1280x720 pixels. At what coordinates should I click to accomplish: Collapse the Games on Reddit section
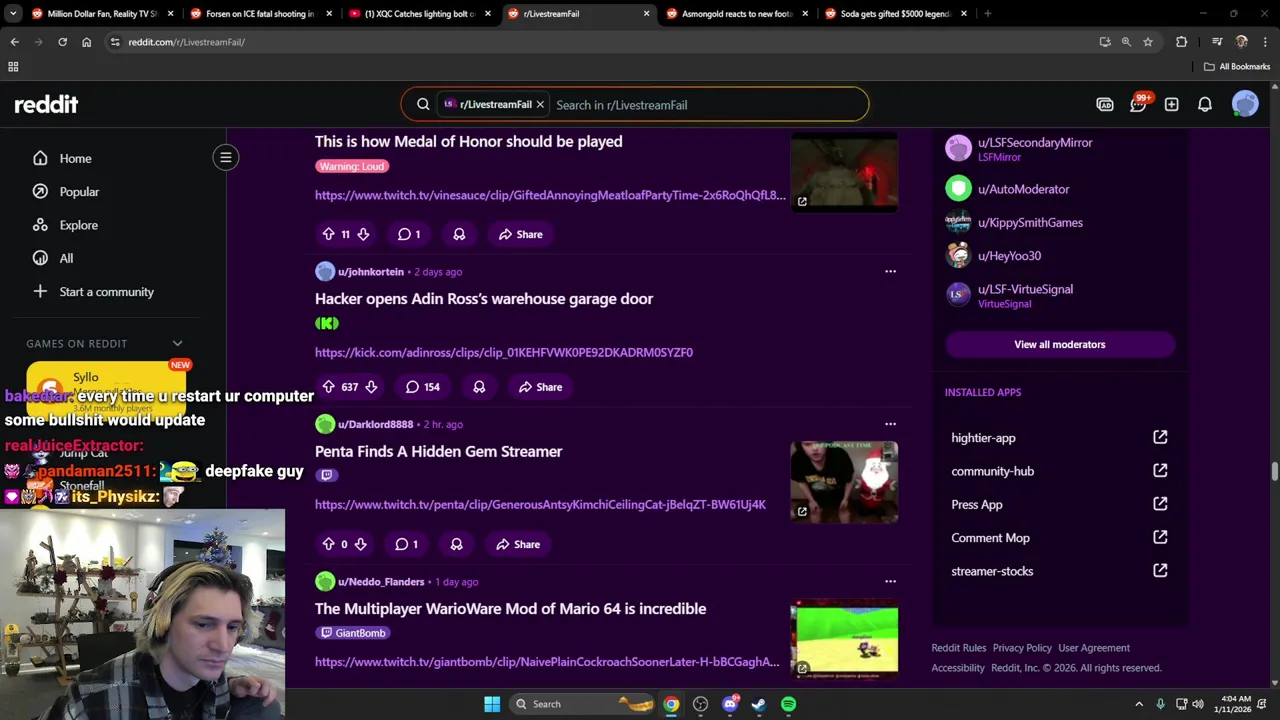pyautogui.click(x=177, y=343)
